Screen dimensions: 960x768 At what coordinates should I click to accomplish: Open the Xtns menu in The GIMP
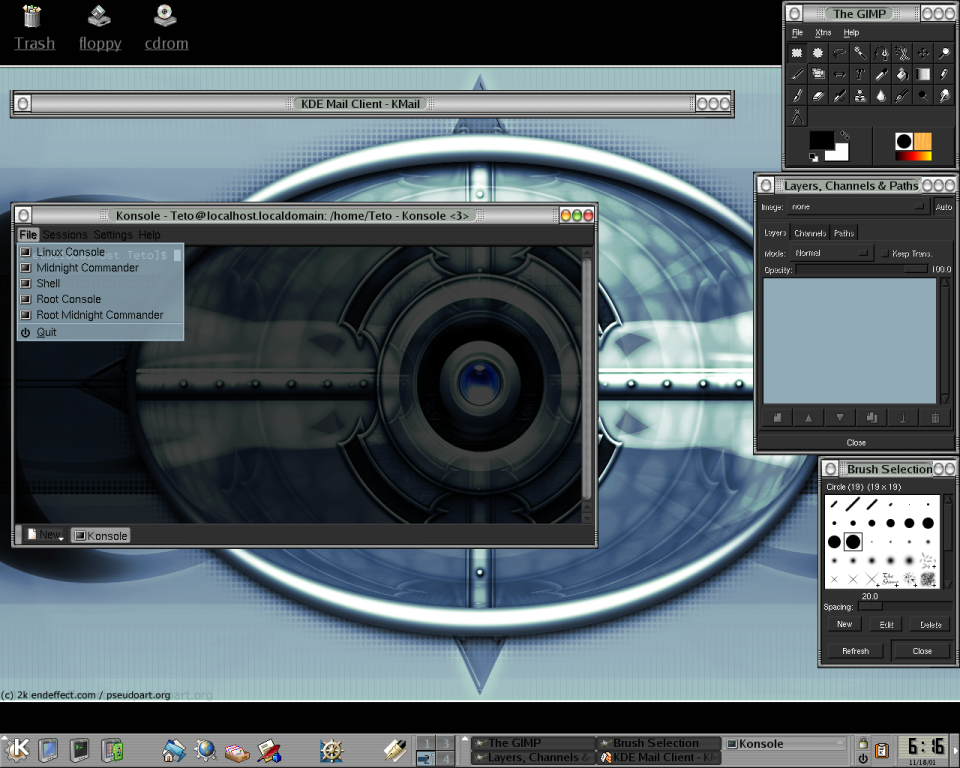[823, 32]
